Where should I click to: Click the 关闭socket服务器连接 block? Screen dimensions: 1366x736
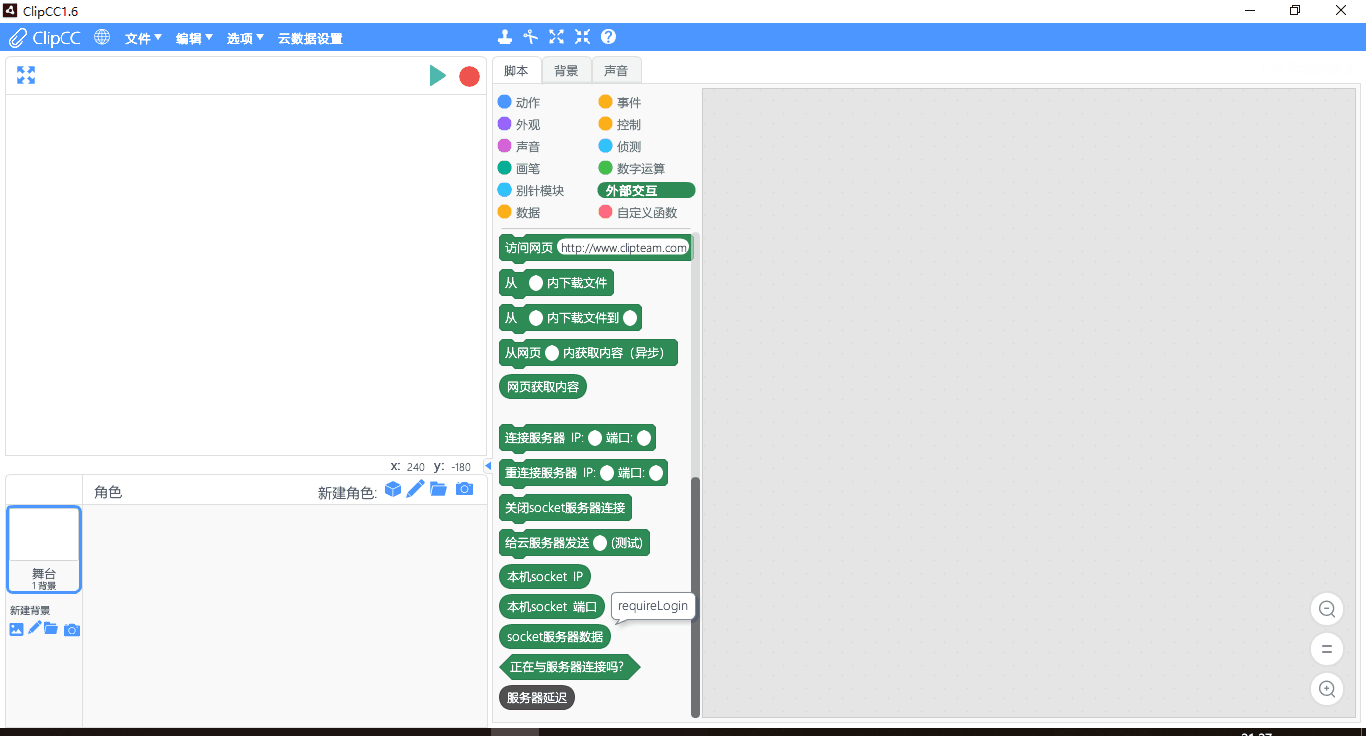point(565,508)
